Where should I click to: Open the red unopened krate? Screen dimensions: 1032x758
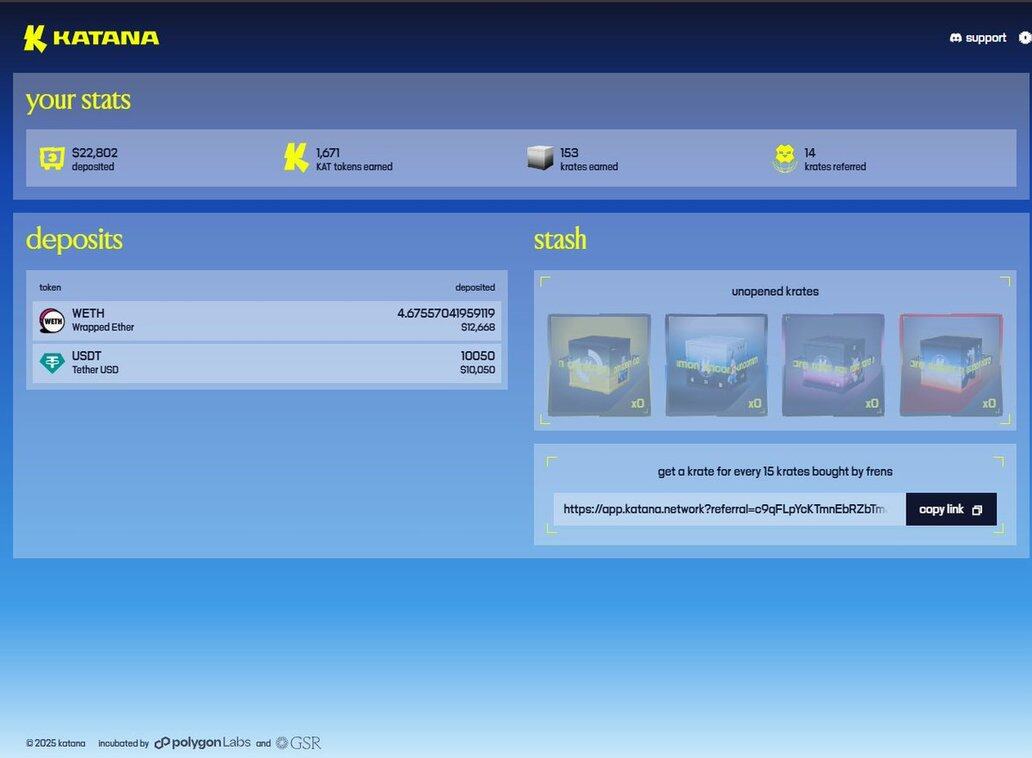pyautogui.click(x=950, y=365)
